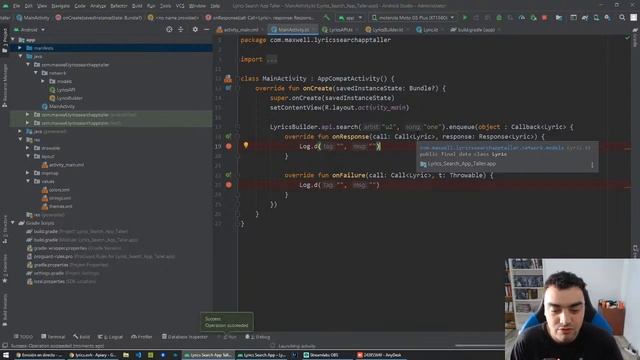Expand the models package
Image resolution: width=640 pixels, height=360 pixels.
[43, 81]
